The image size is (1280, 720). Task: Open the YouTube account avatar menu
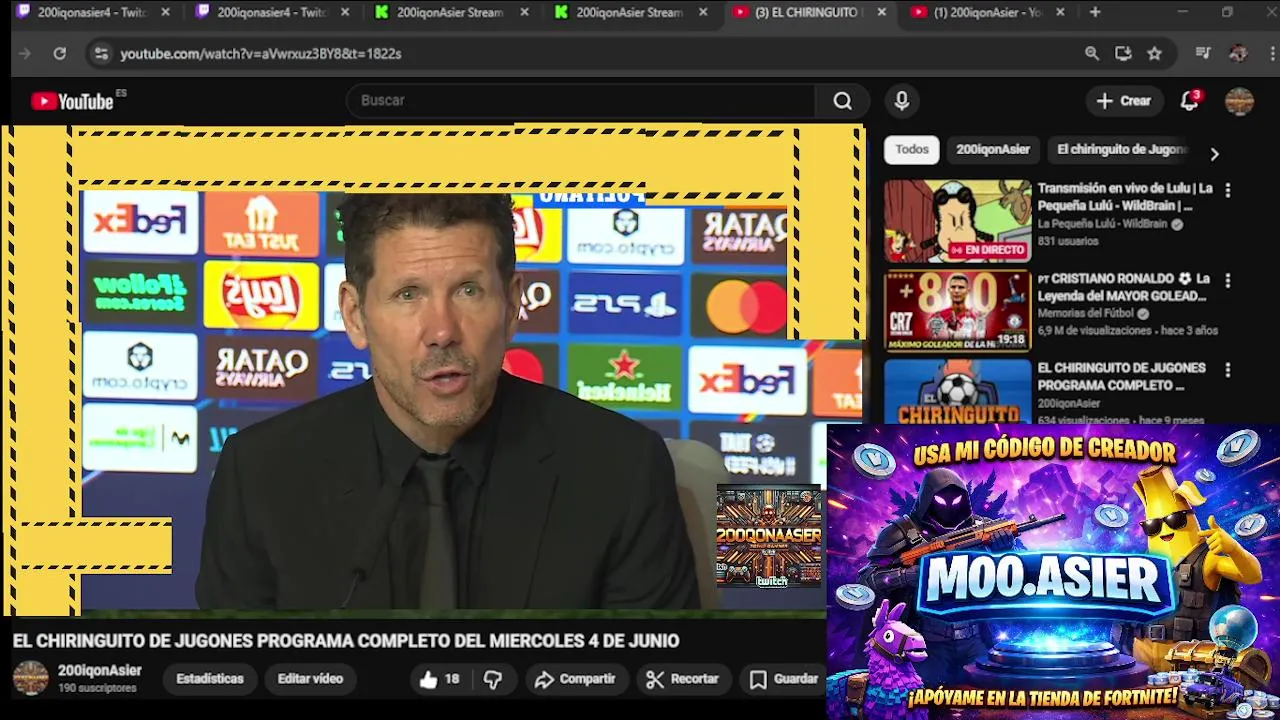click(1239, 101)
